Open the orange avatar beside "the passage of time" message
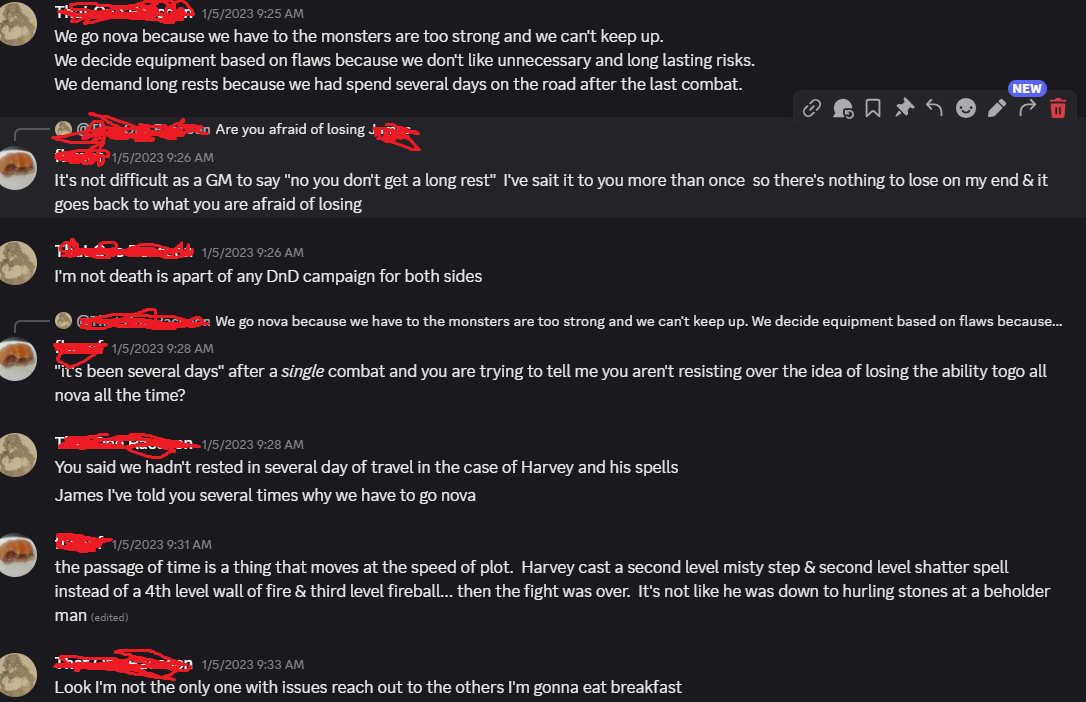 17,554
